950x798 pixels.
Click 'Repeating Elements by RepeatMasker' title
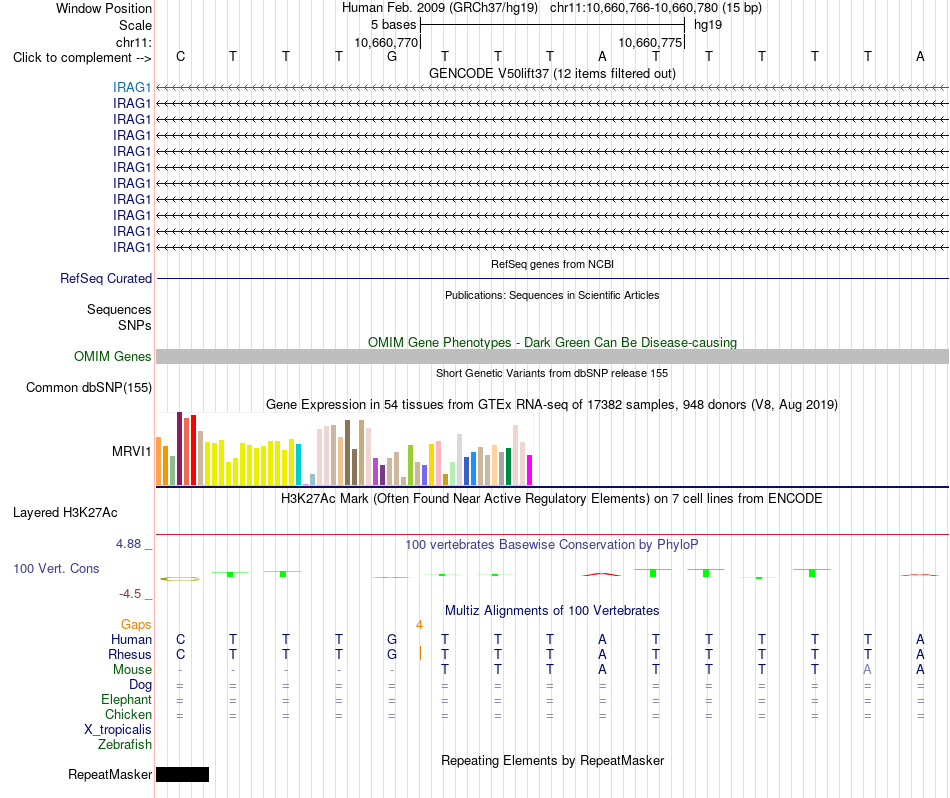pos(552,761)
